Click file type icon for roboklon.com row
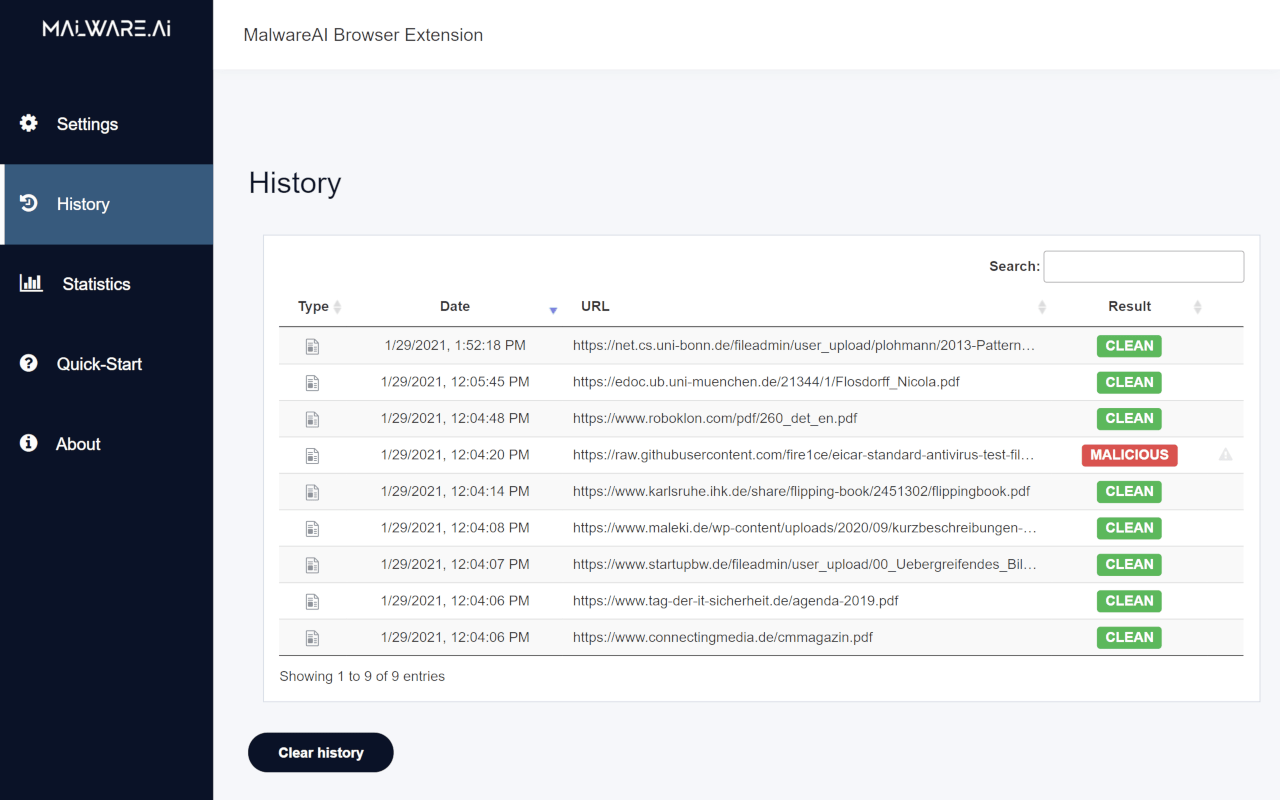The width and height of the screenshot is (1280, 800). click(312, 419)
